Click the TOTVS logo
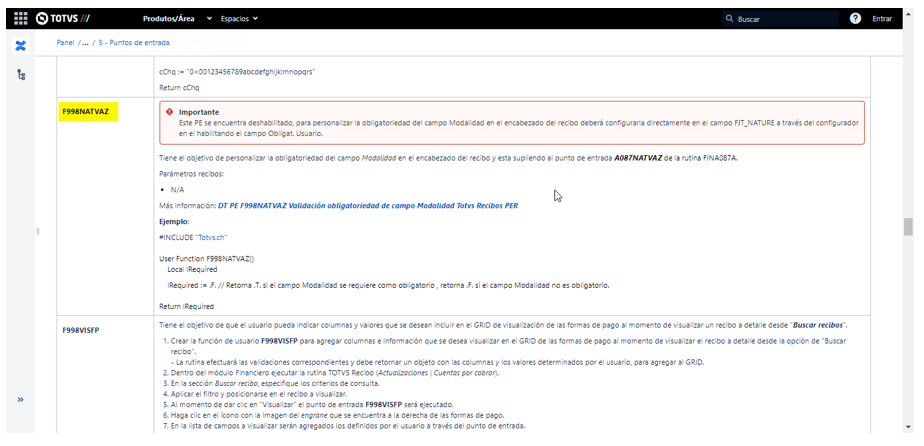Image resolution: width=924 pixels, height=446 pixels. 62,19
